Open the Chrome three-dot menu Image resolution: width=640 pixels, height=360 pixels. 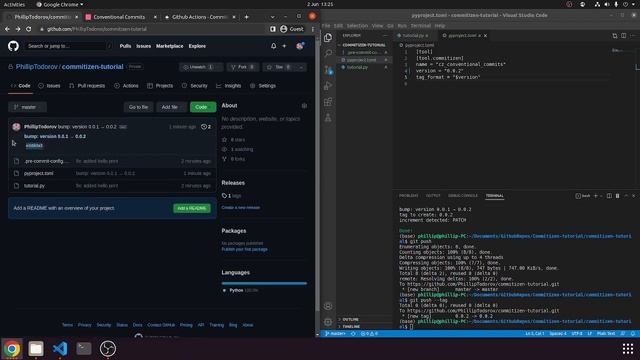(x=312, y=29)
